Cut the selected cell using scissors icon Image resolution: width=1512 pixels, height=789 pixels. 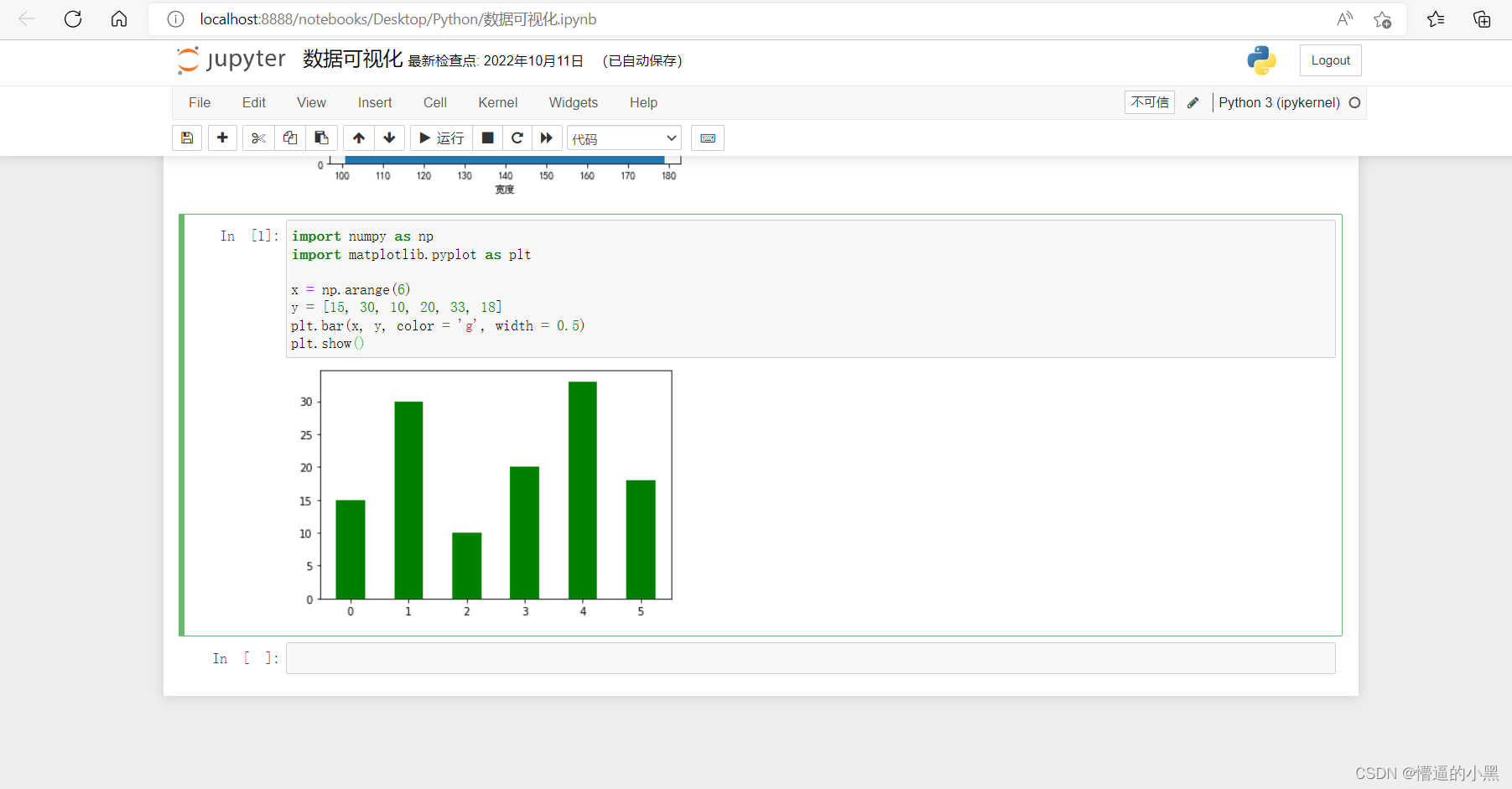pos(257,138)
